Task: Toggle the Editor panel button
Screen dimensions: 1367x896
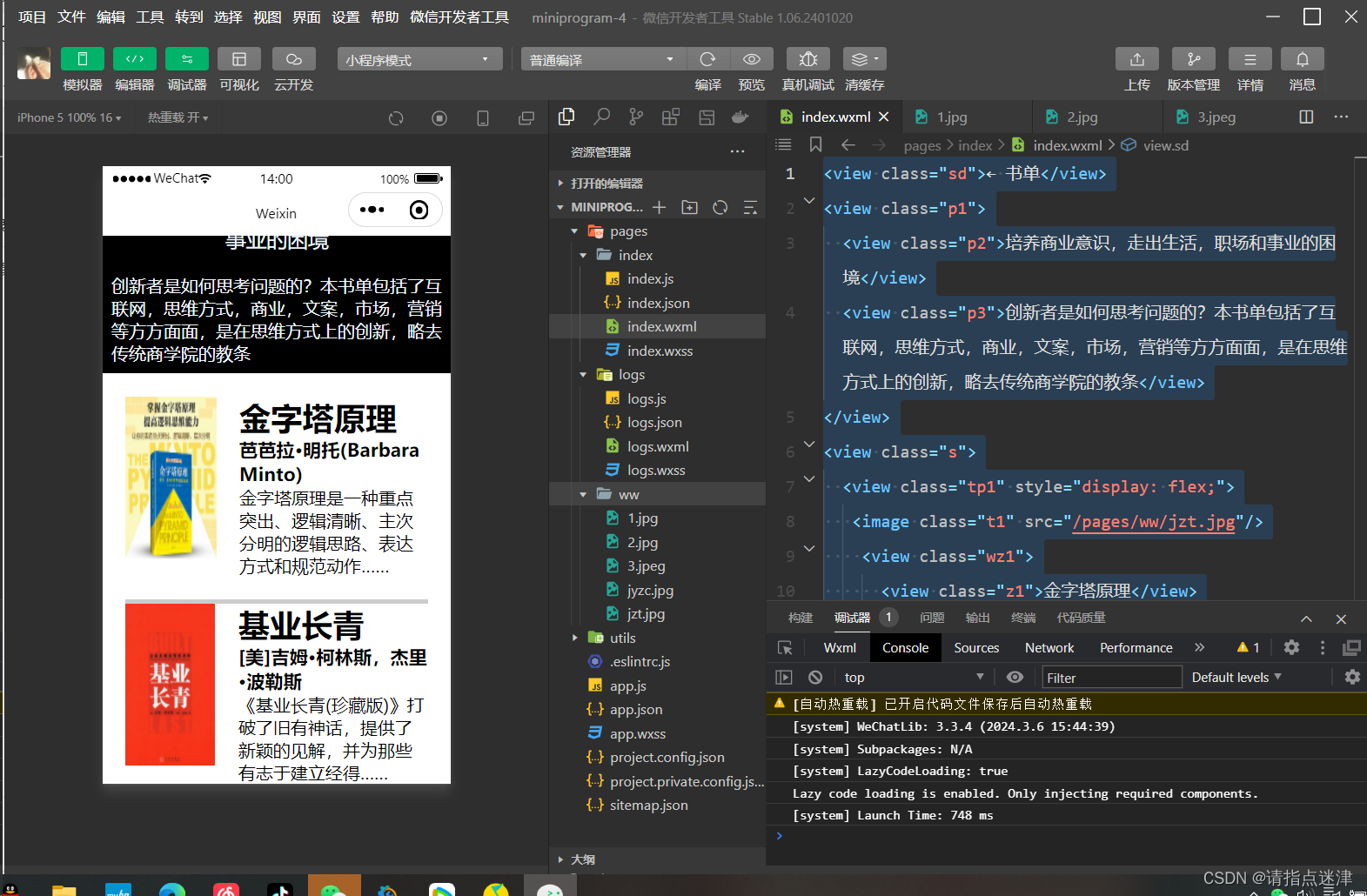Action: click(x=135, y=58)
